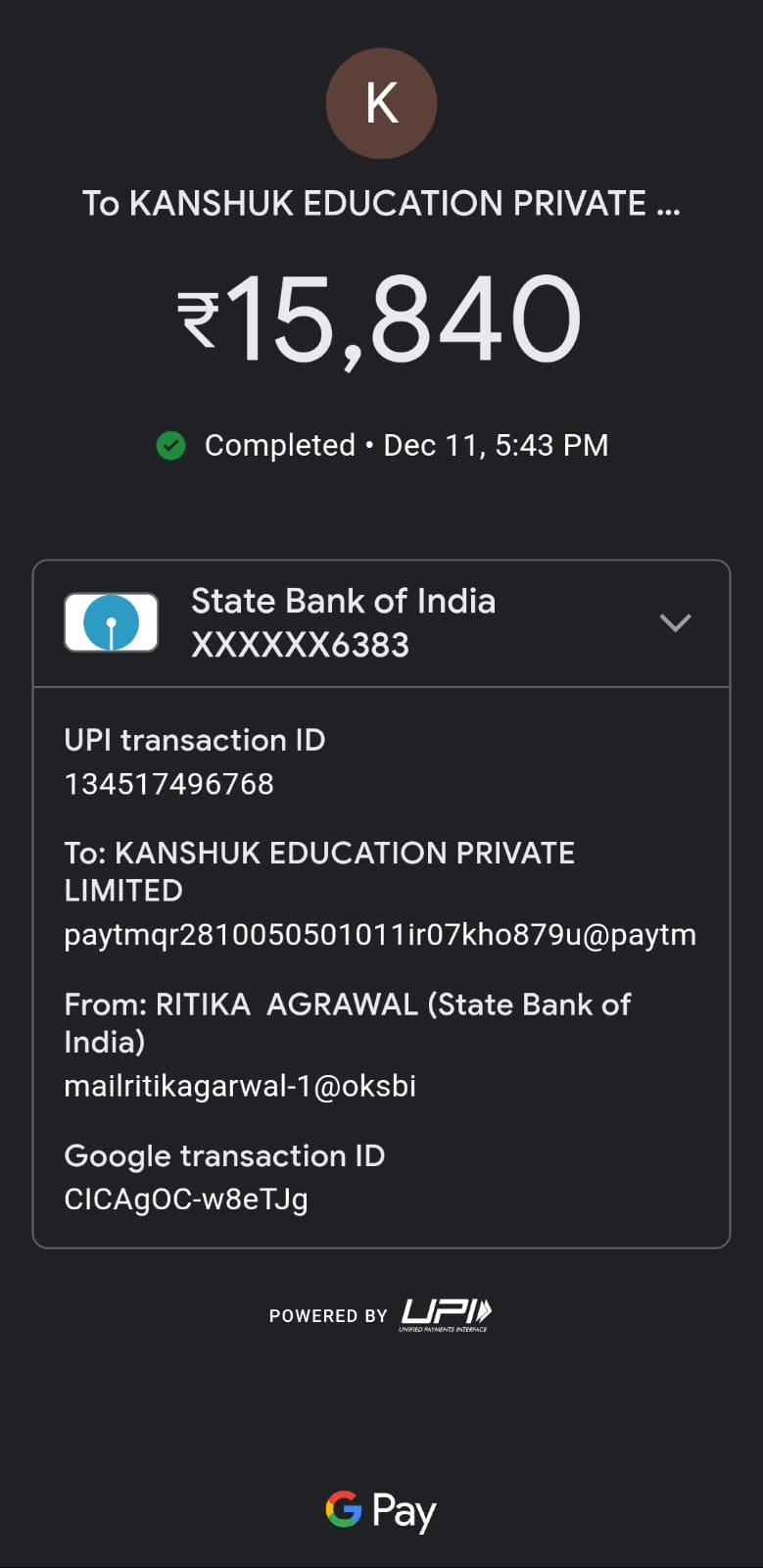Click the UPI transaction ID label
The width and height of the screenshot is (763, 1568).
click(195, 740)
